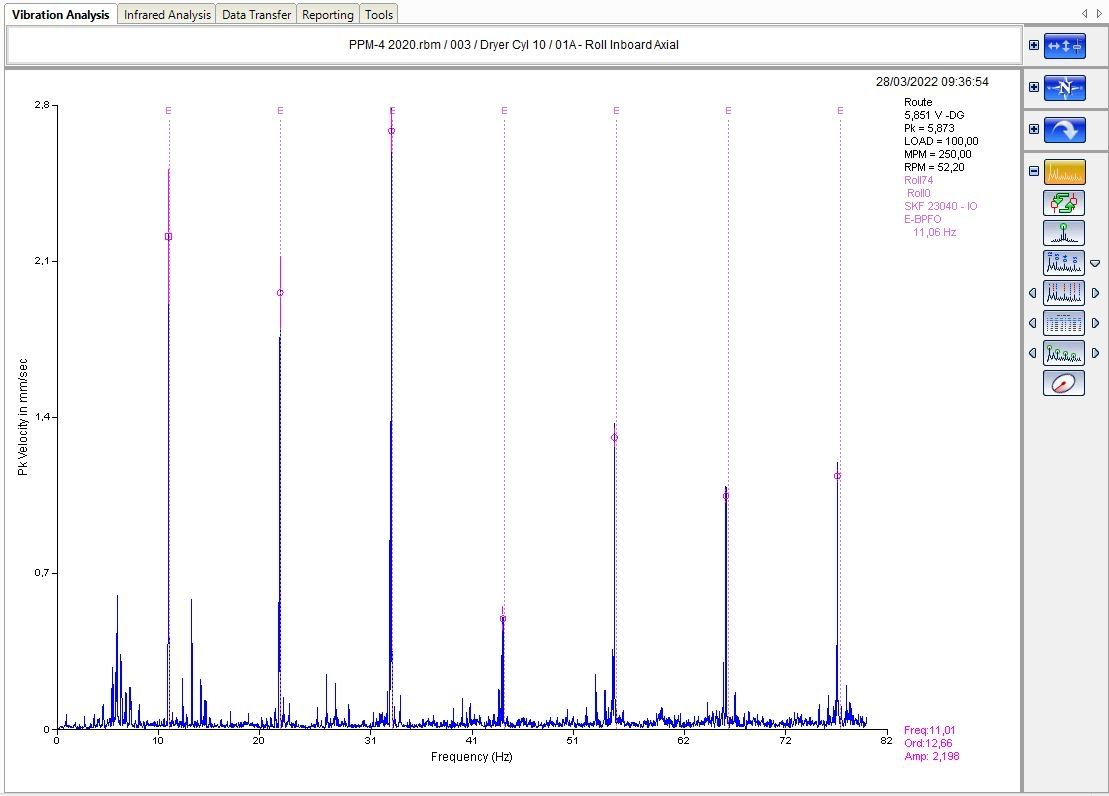
Task: Click the compass navigation icon
Action: click(1064, 88)
